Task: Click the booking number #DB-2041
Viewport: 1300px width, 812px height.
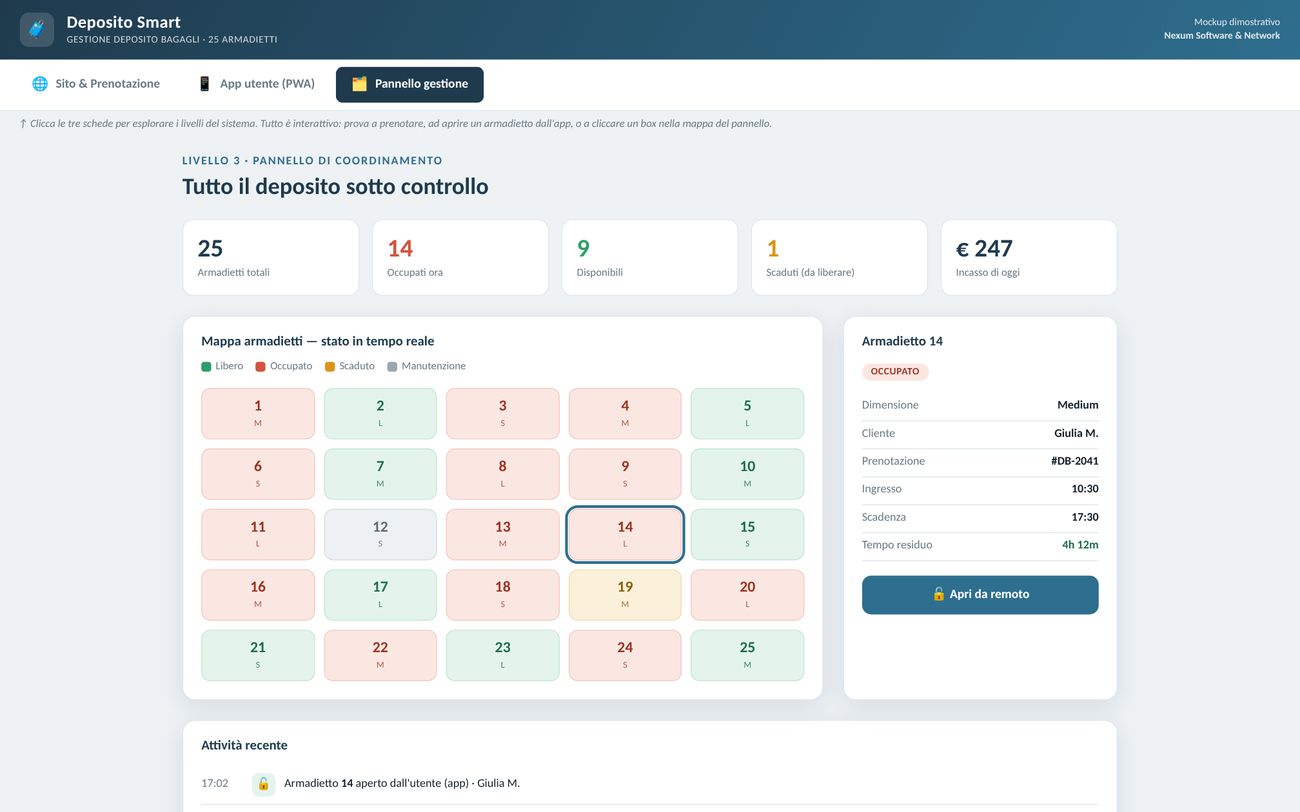Action: (1075, 461)
